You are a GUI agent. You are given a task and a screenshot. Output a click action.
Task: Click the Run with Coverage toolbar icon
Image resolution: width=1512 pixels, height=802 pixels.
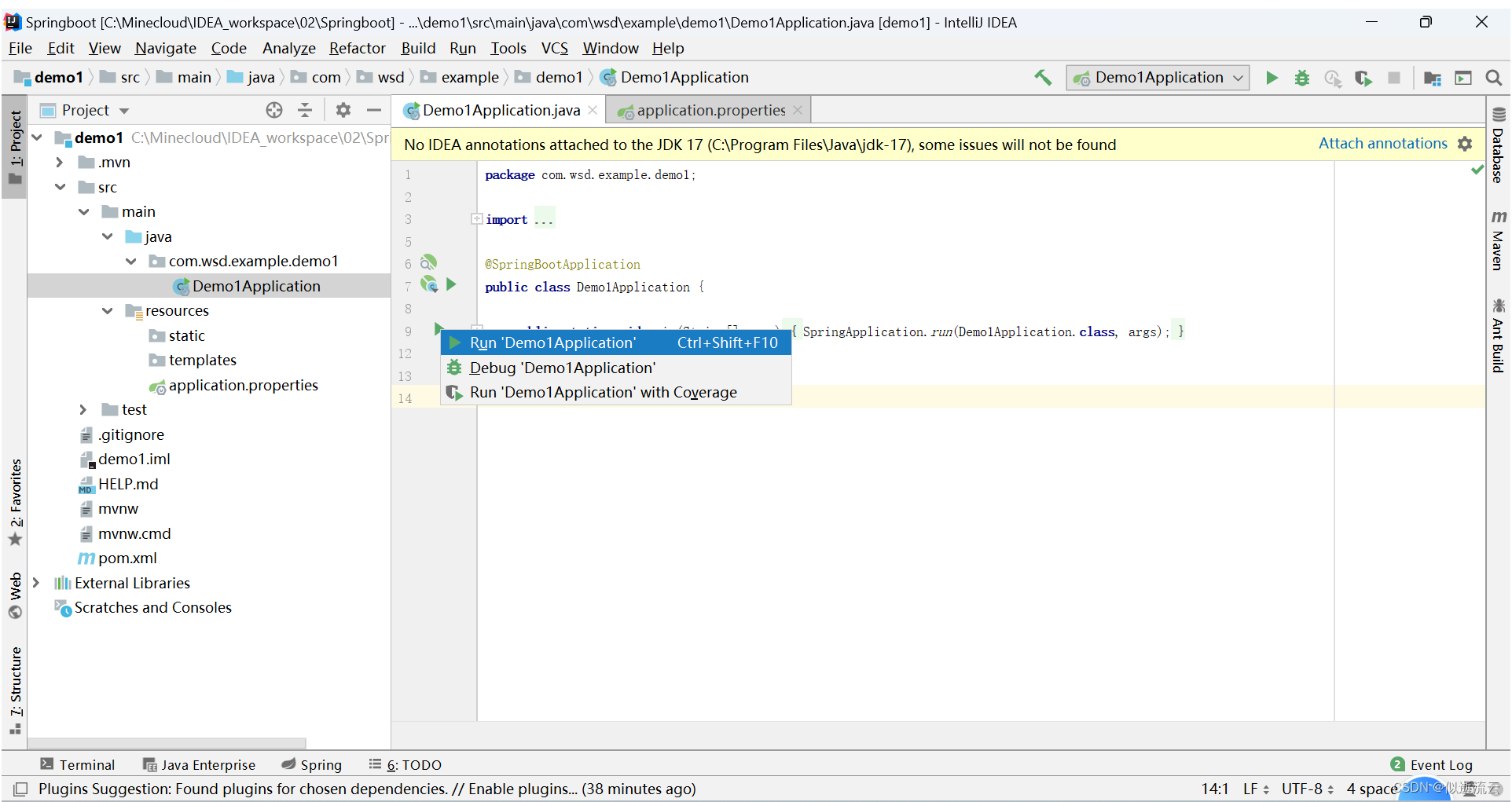(x=1363, y=78)
